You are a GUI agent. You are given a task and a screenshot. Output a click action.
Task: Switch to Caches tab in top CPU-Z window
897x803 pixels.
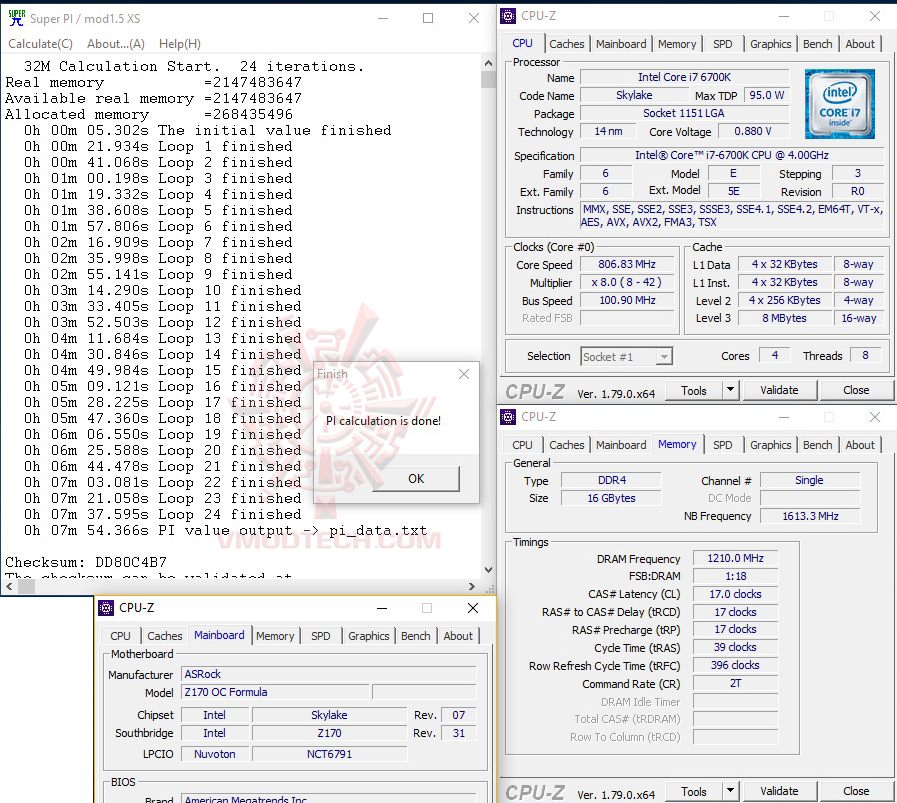[566, 44]
